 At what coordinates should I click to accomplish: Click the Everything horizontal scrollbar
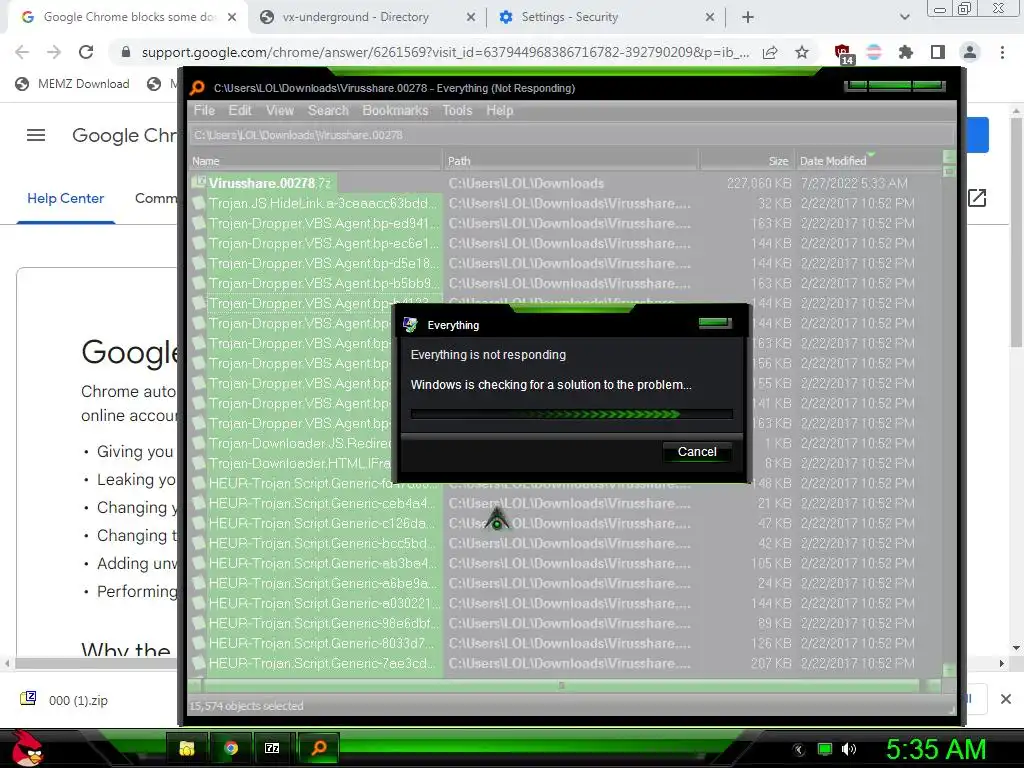pos(562,686)
